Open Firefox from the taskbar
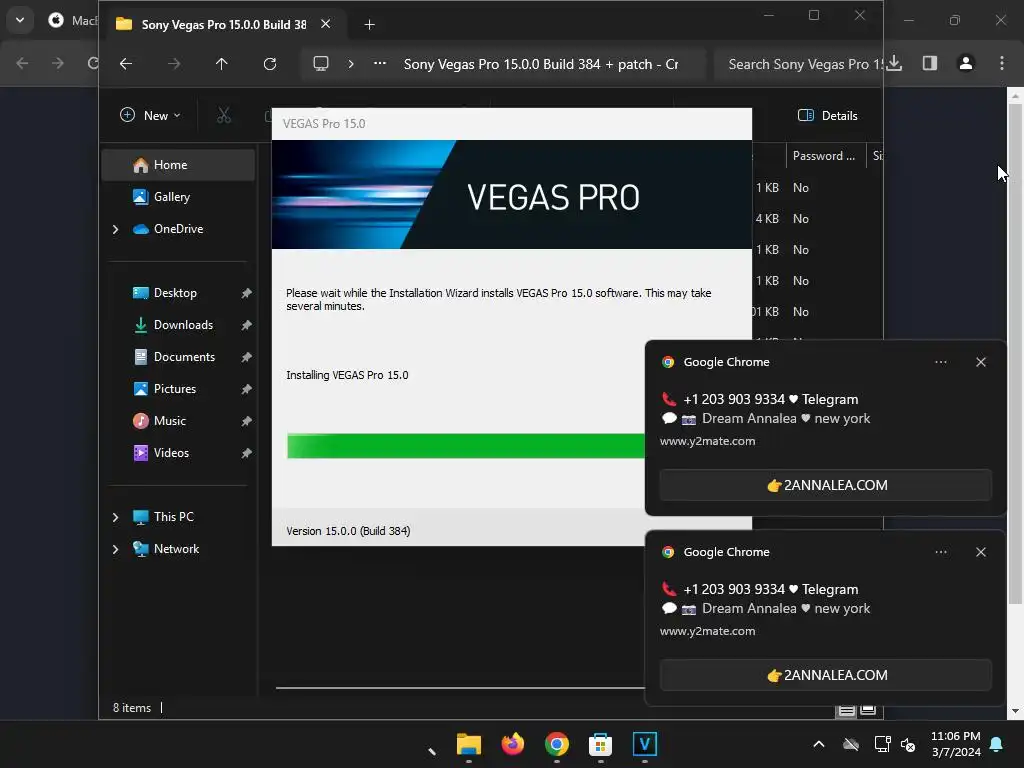 513,744
